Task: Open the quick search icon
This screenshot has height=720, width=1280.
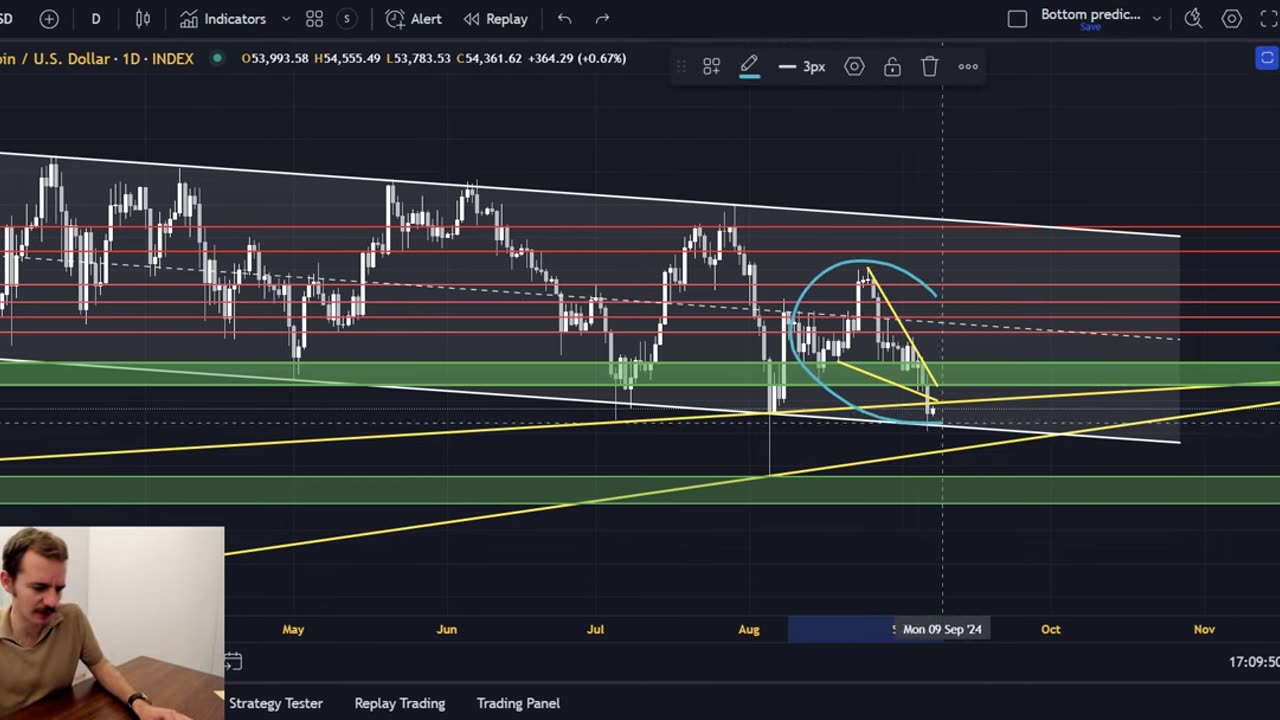Action: click(x=1193, y=19)
